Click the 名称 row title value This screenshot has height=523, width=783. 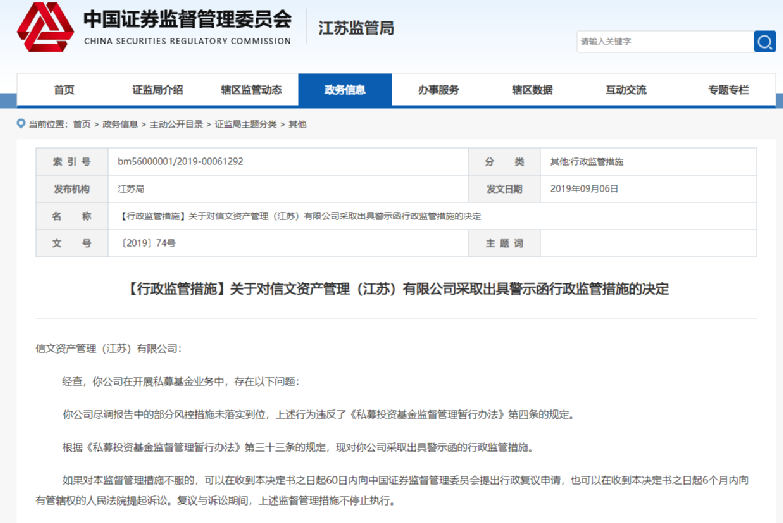tap(301, 216)
